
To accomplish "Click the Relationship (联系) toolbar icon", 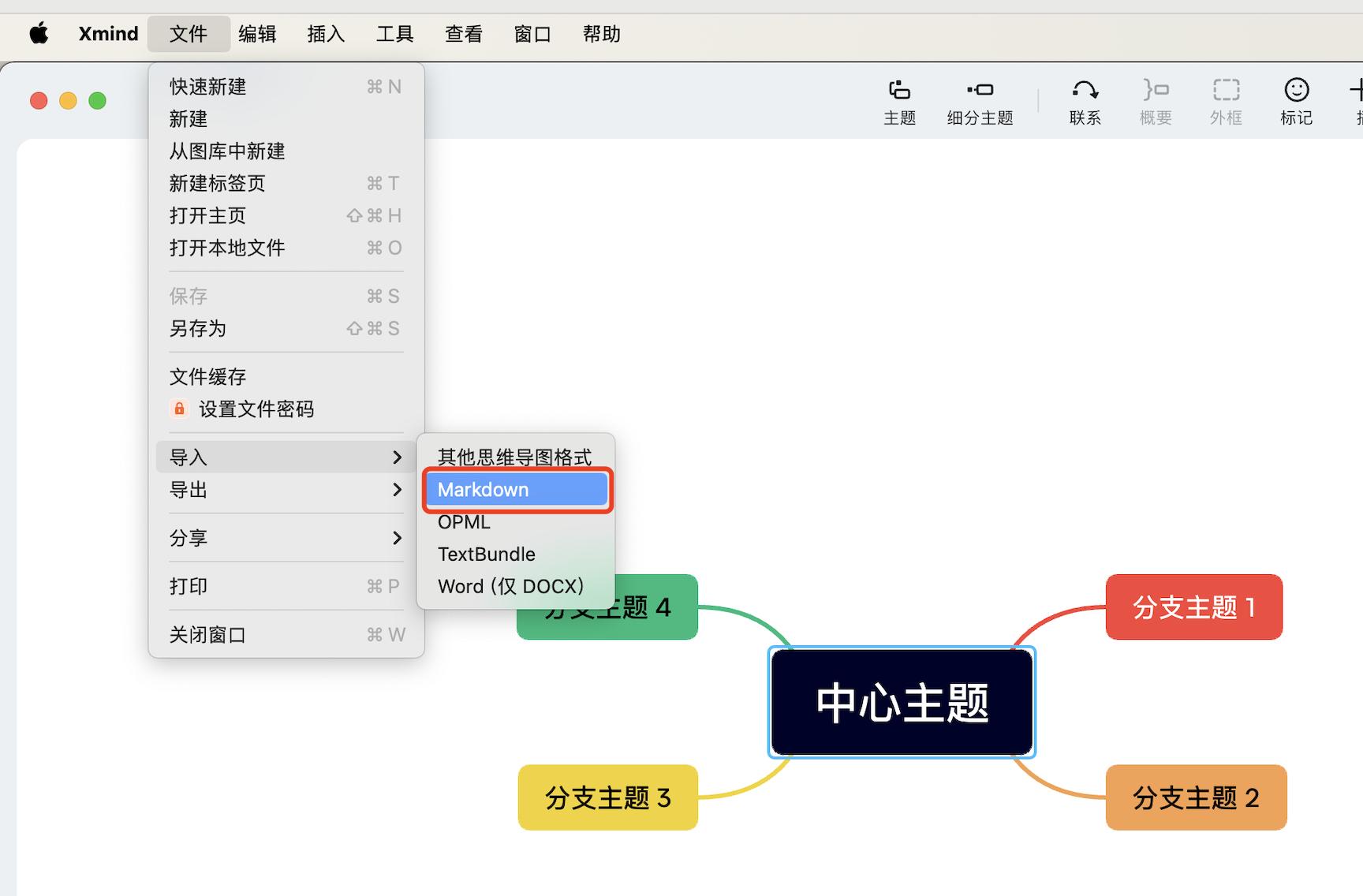I will (x=1085, y=90).
